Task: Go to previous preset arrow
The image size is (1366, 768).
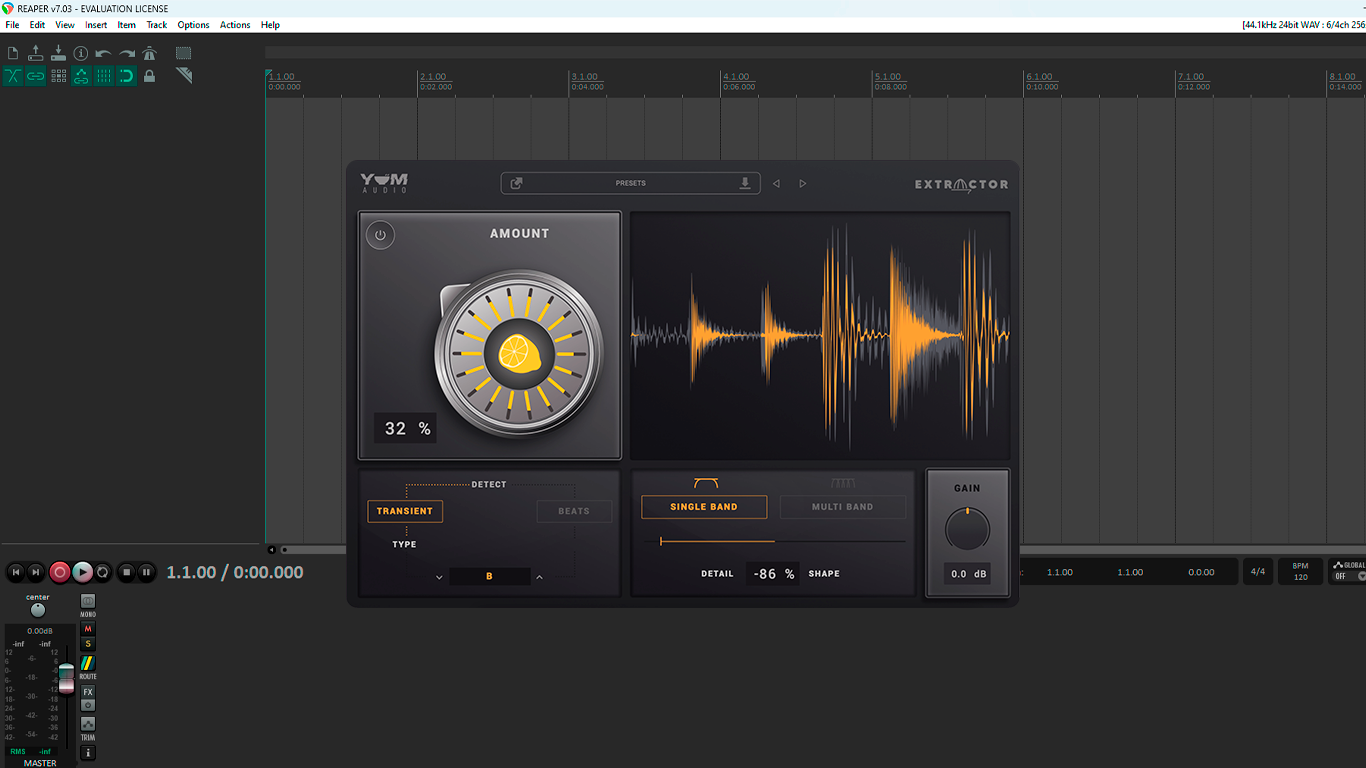Action: coord(776,184)
